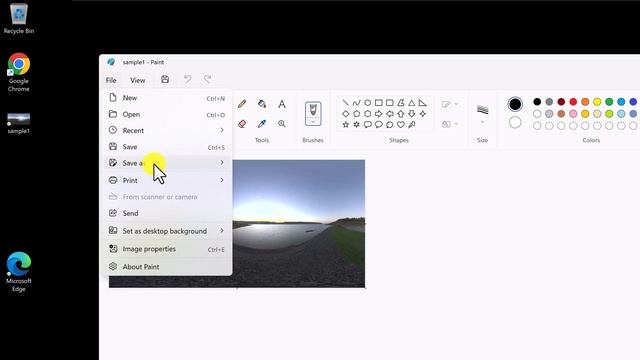This screenshot has width=640, height=360.
Task: Click the save icon in the title toolbar
Action: tap(165, 80)
